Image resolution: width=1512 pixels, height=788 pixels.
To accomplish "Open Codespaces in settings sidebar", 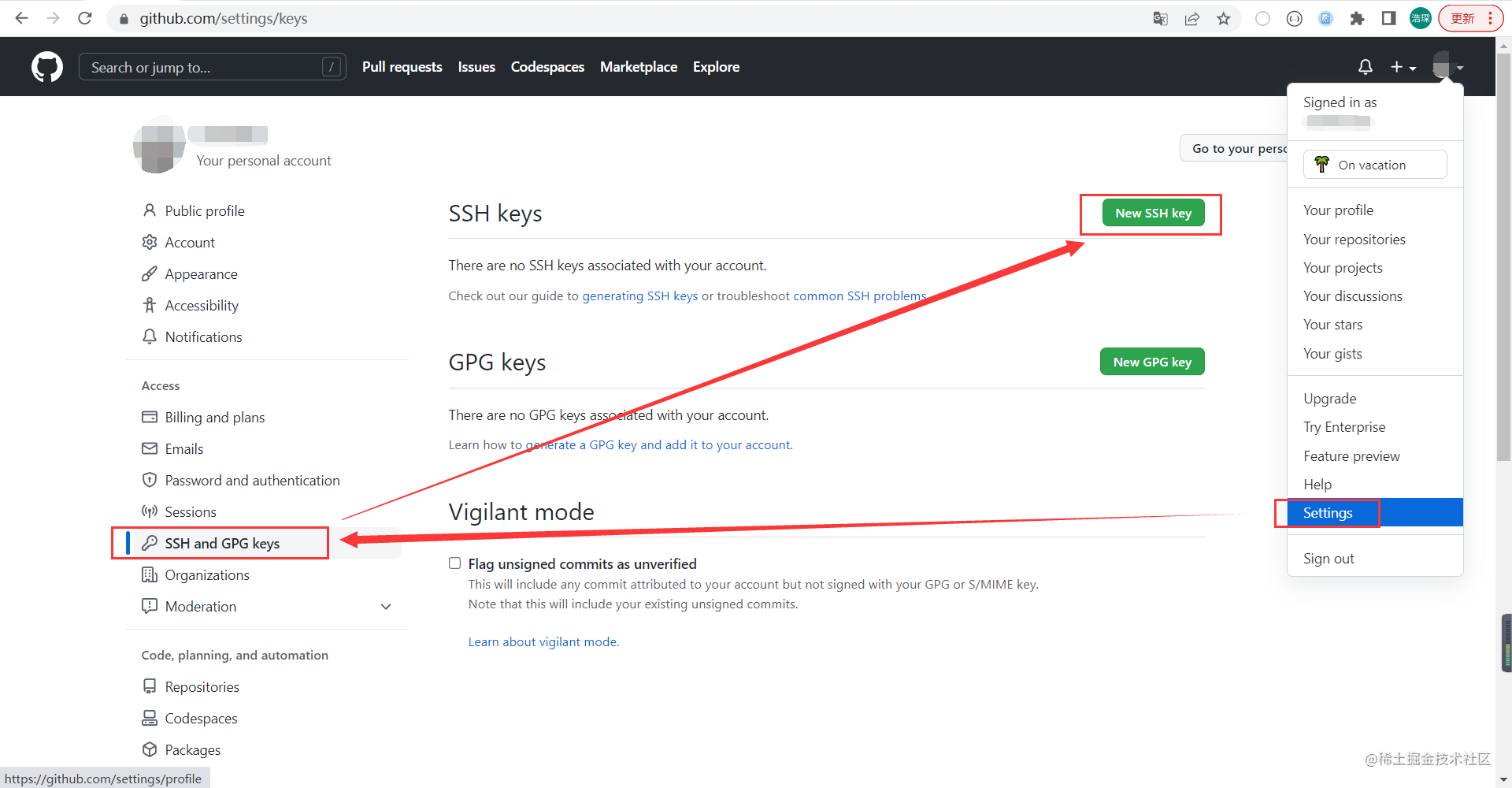I will pyautogui.click(x=201, y=718).
